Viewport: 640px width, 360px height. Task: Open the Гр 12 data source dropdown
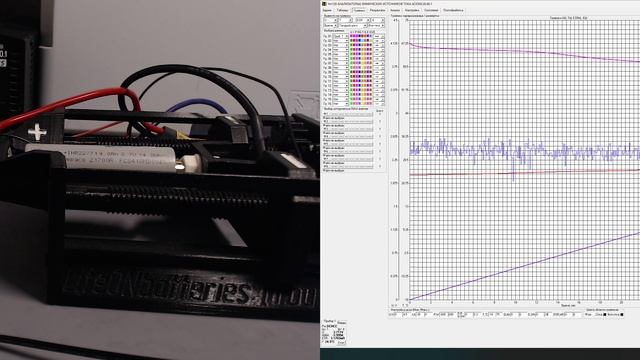(340, 86)
